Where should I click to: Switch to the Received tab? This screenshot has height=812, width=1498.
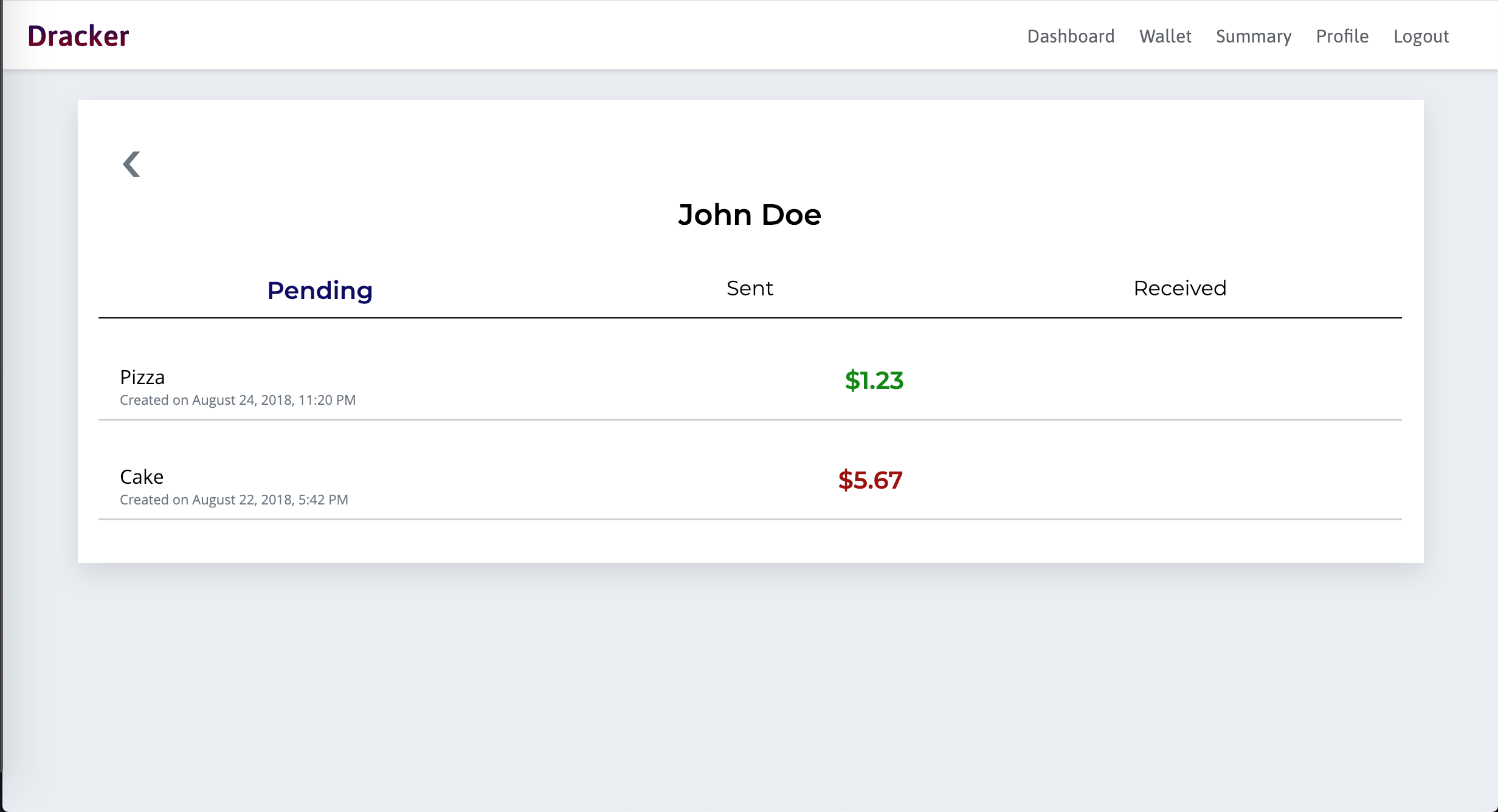pos(1179,288)
